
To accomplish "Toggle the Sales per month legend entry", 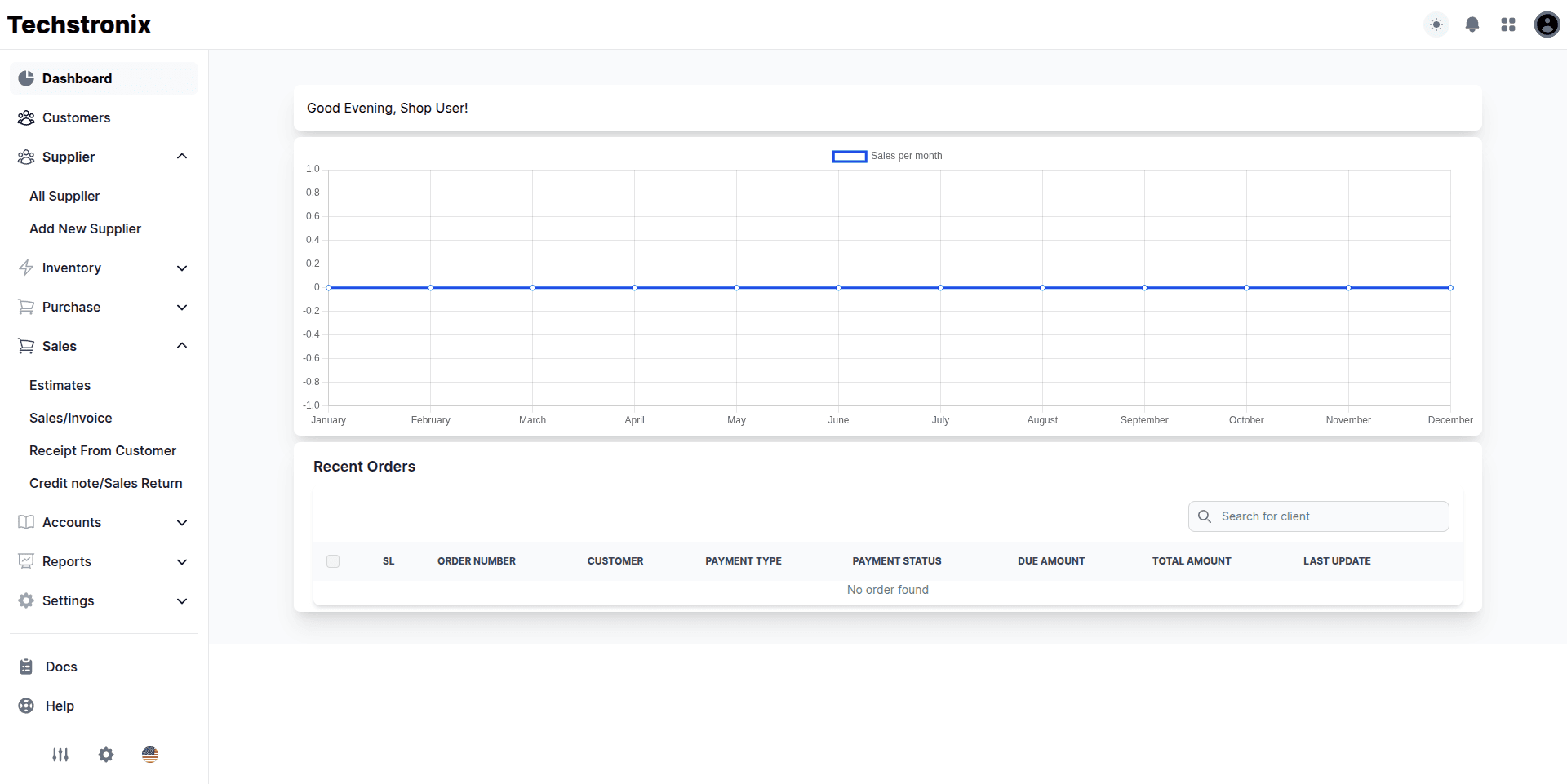I will click(886, 156).
